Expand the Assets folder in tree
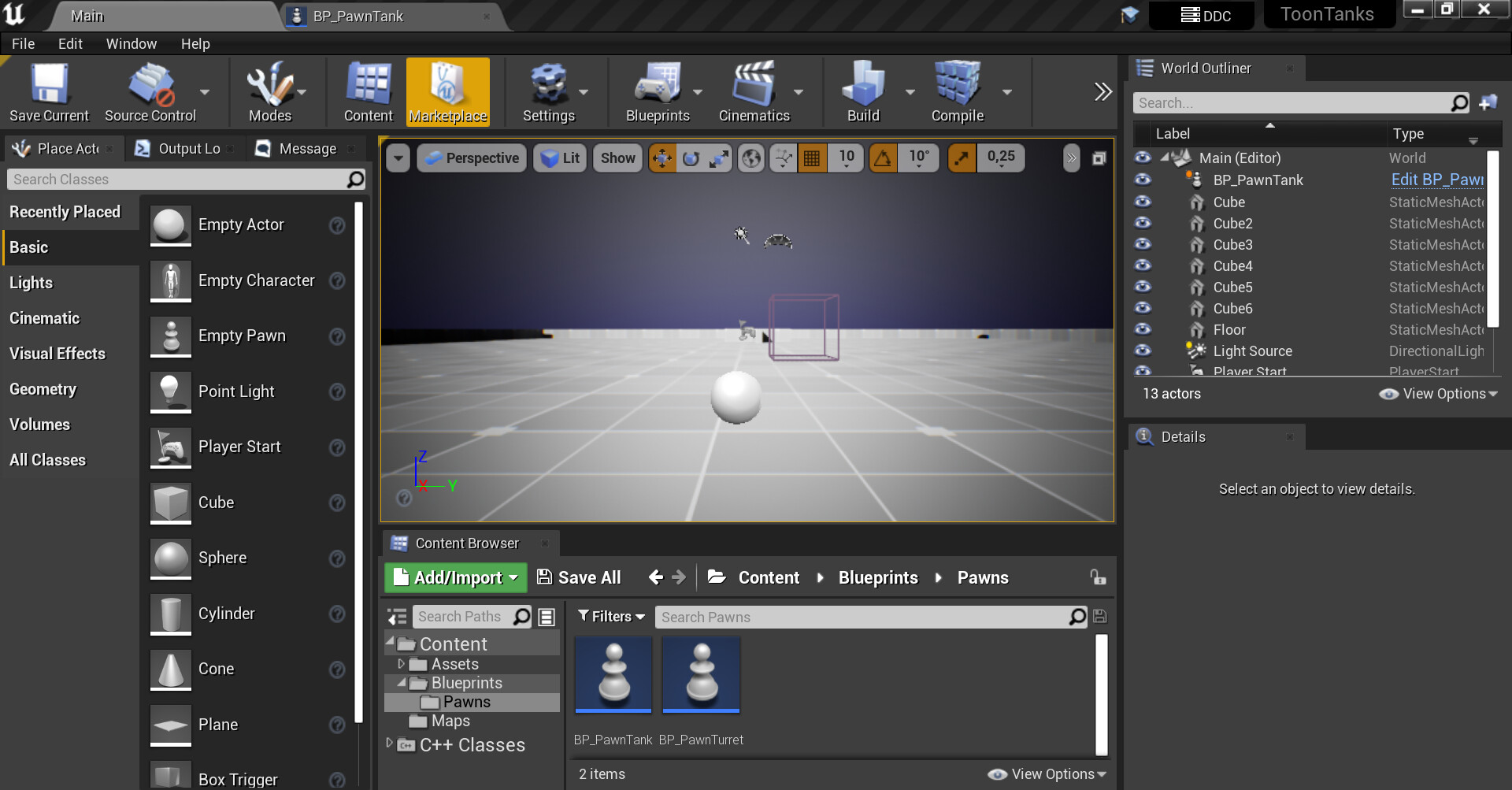 point(401,664)
